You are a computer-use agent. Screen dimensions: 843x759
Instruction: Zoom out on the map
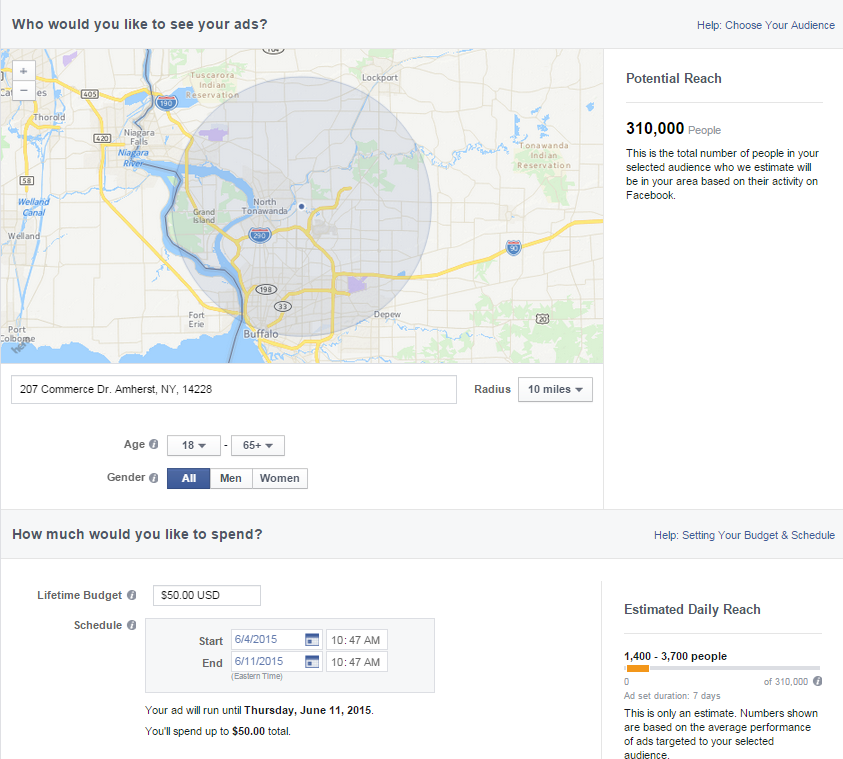(23, 90)
